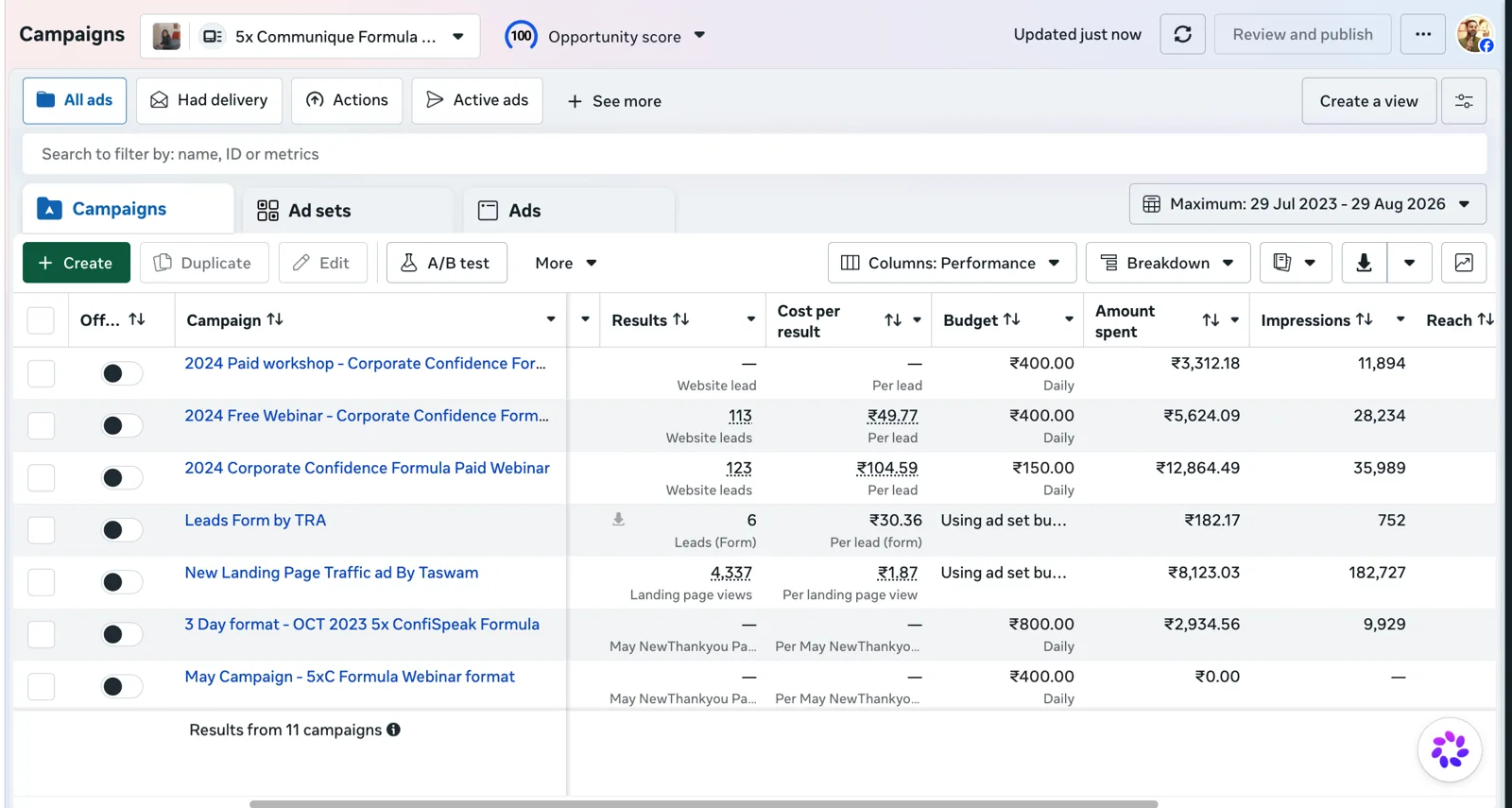Check the 2024 Paid workshop campaign checkbox
The width and height of the screenshot is (1512, 808).
coord(41,373)
